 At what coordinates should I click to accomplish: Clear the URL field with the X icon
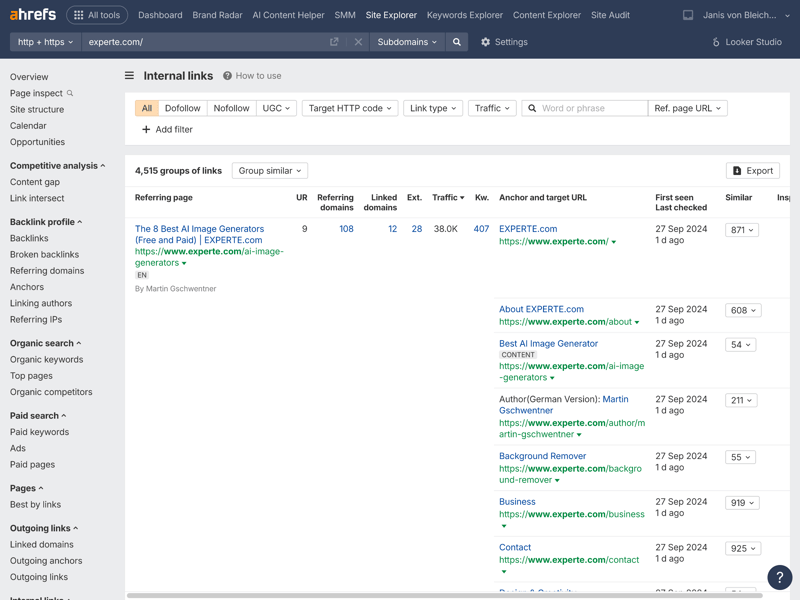[358, 42]
